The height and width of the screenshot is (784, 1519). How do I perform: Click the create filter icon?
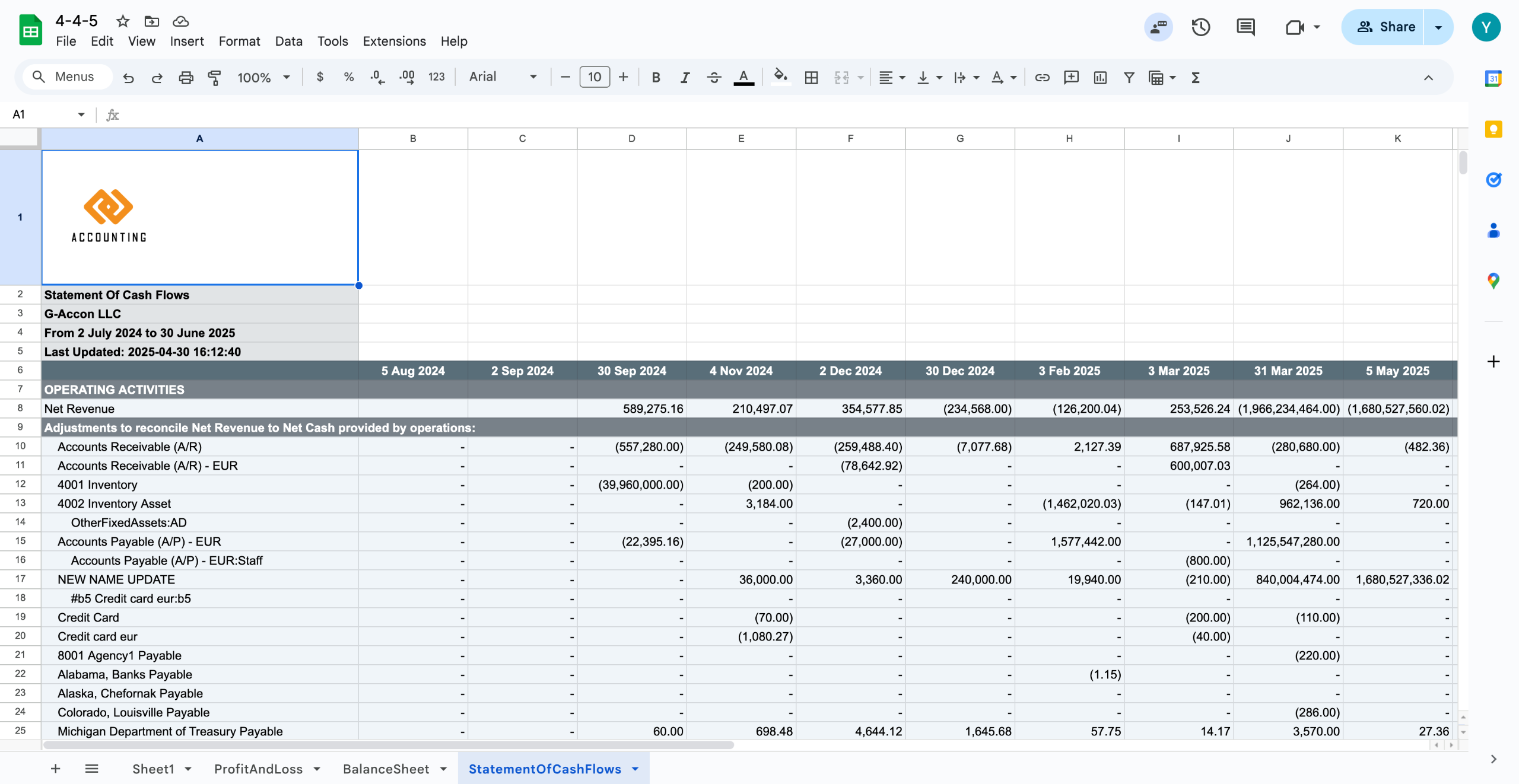click(1129, 77)
